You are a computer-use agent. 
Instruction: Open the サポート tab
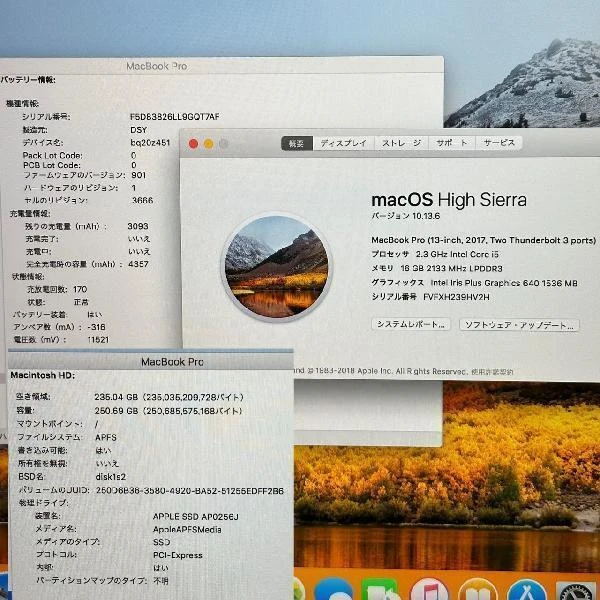pyautogui.click(x=452, y=143)
